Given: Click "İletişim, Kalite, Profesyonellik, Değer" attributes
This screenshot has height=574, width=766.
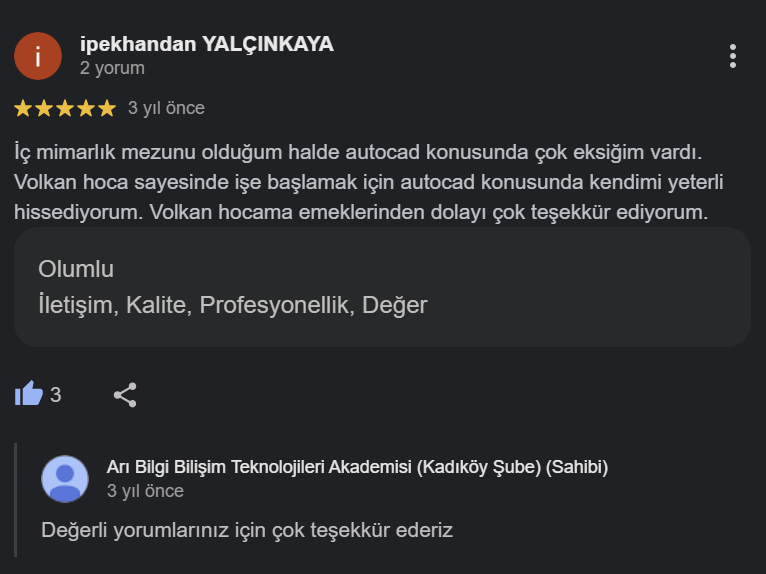Looking at the screenshot, I should (x=232, y=305).
